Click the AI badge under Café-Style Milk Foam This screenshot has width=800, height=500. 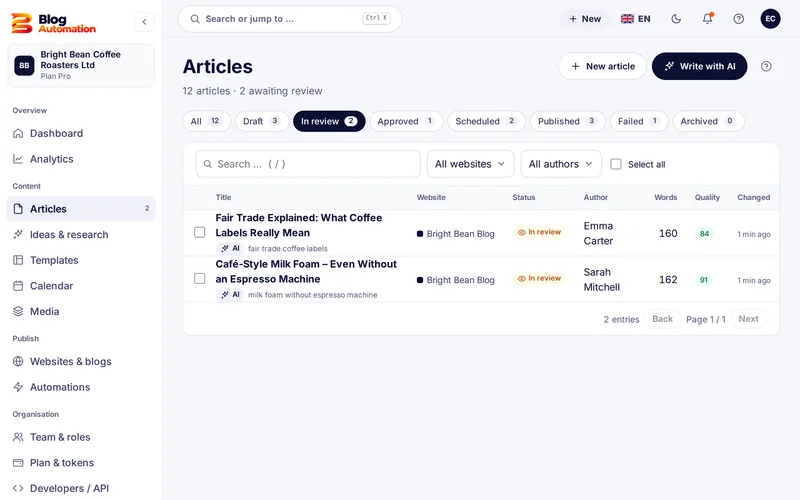click(x=230, y=295)
